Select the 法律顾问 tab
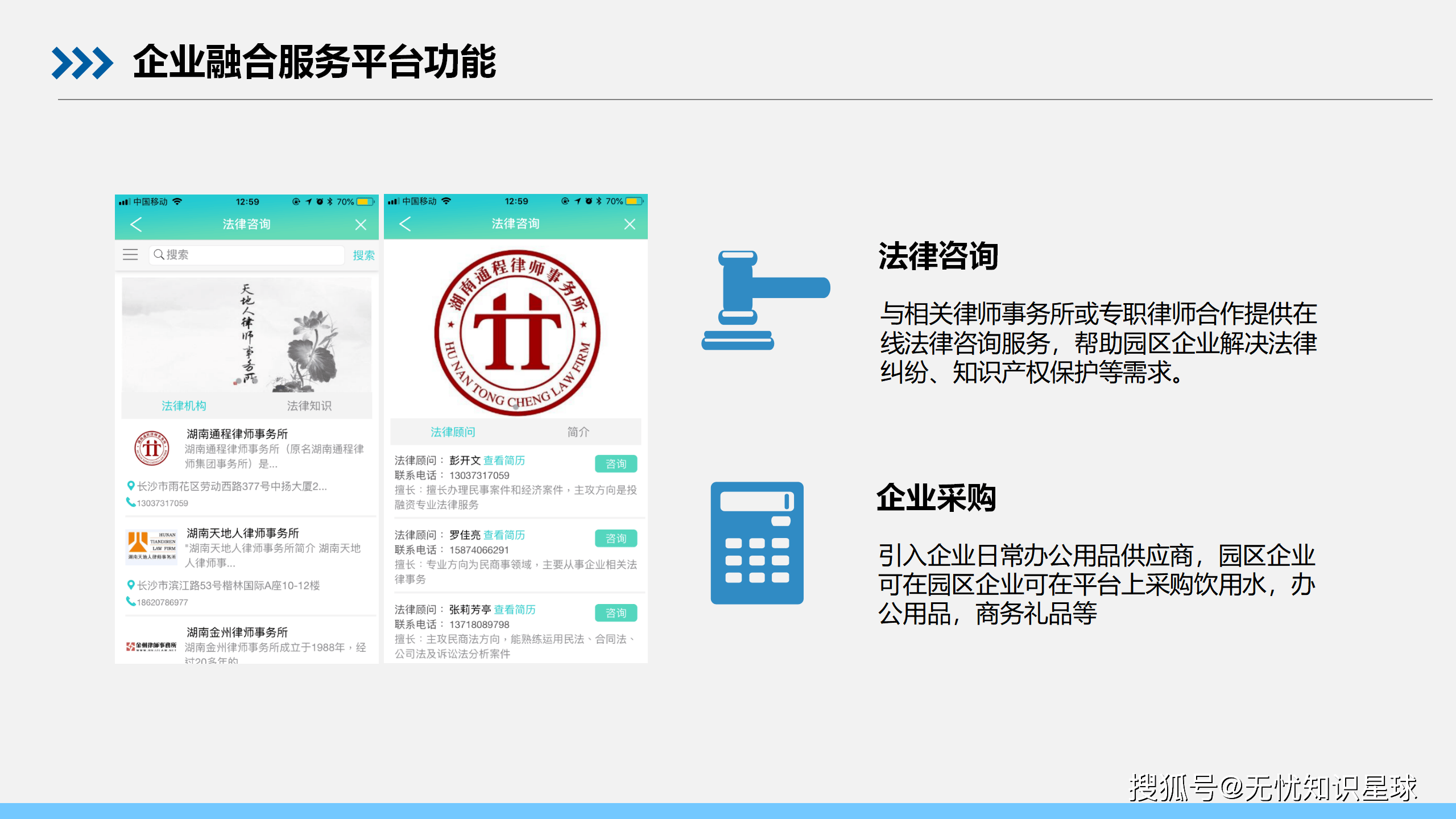1456x819 pixels. (453, 432)
